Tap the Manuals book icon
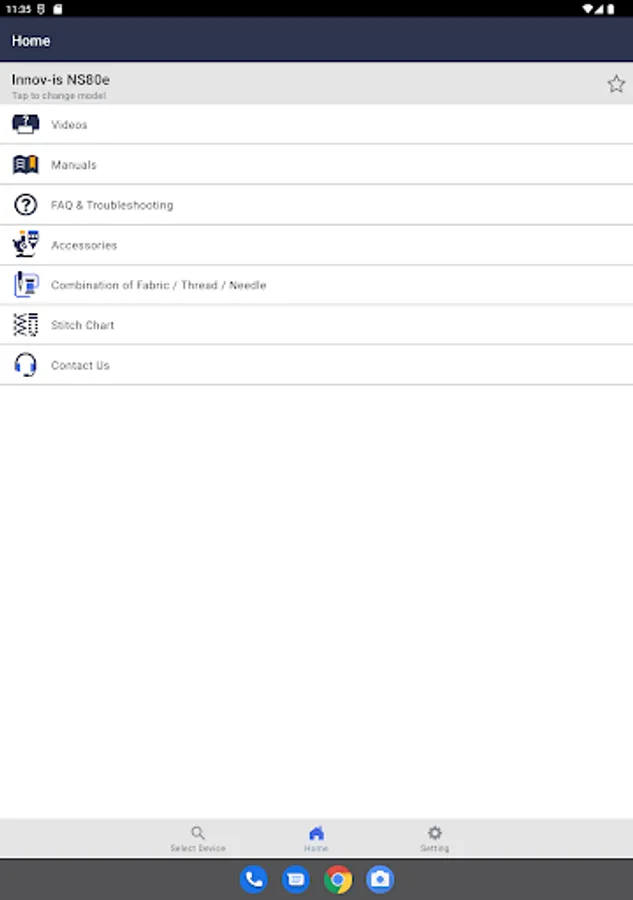The image size is (633, 900). click(x=26, y=165)
